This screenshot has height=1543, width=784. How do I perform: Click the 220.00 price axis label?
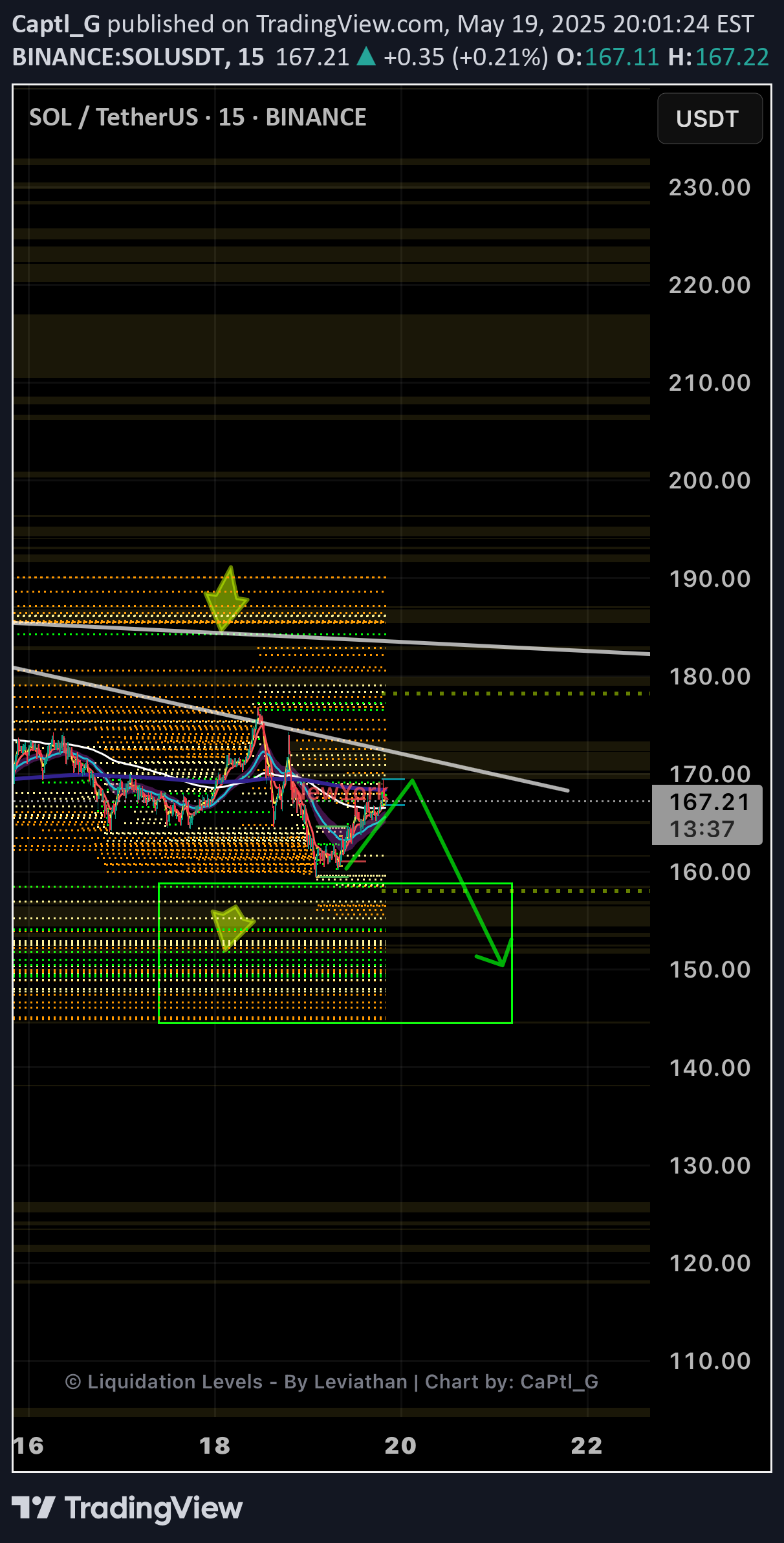click(710, 285)
